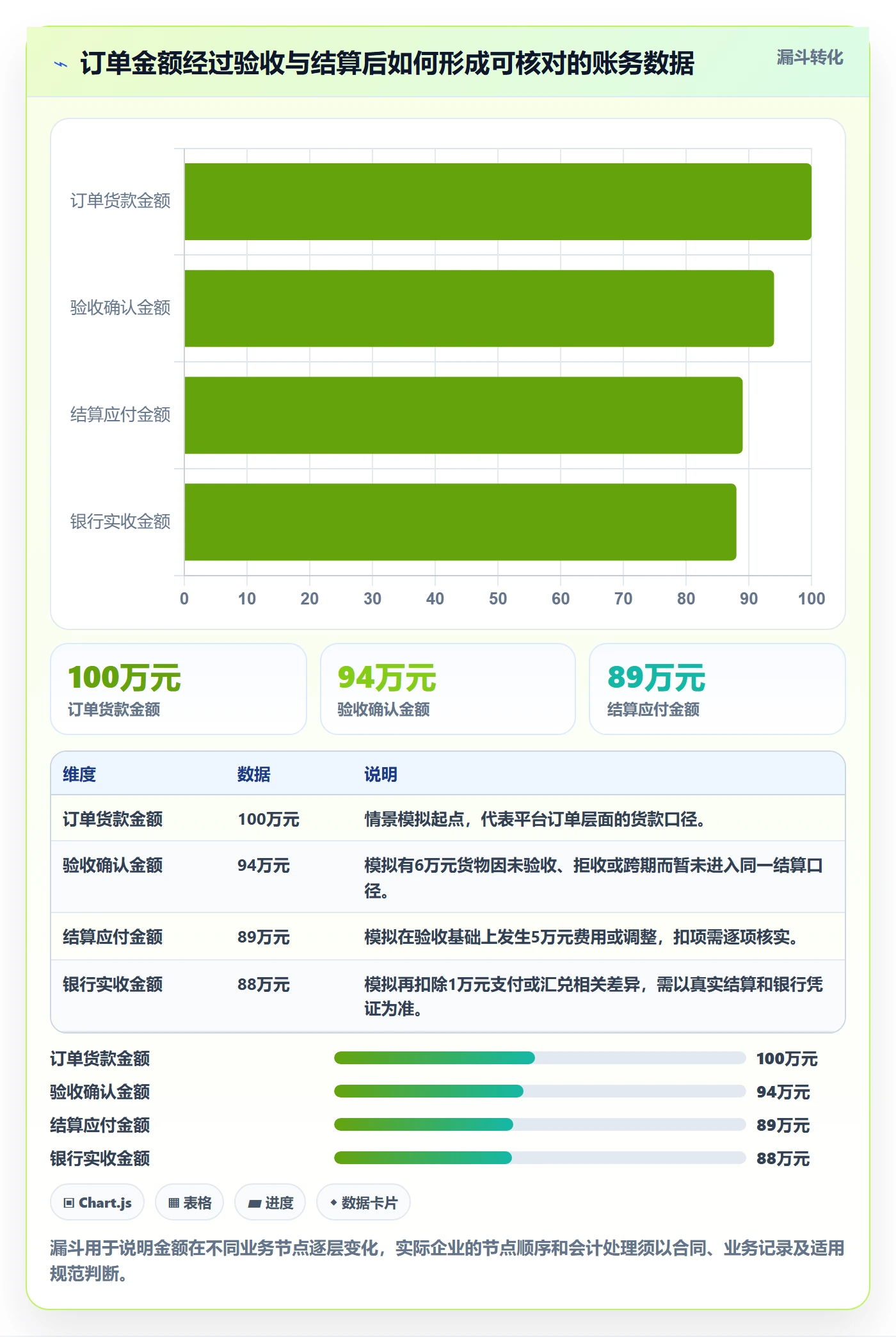Click the 银行实收金额 progress bar

540,1158
